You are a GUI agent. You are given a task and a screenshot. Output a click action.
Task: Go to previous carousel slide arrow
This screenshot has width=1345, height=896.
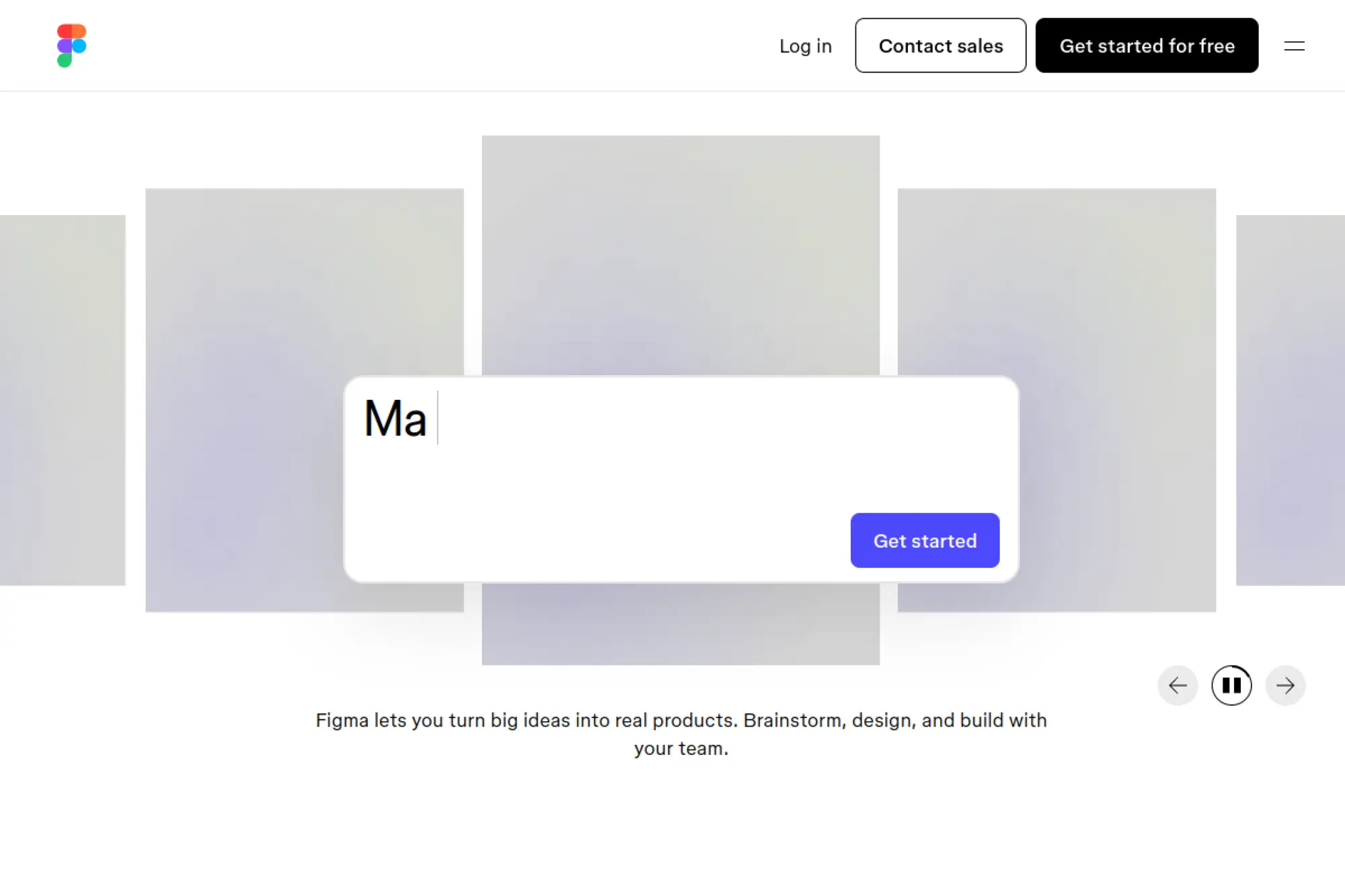point(1178,686)
